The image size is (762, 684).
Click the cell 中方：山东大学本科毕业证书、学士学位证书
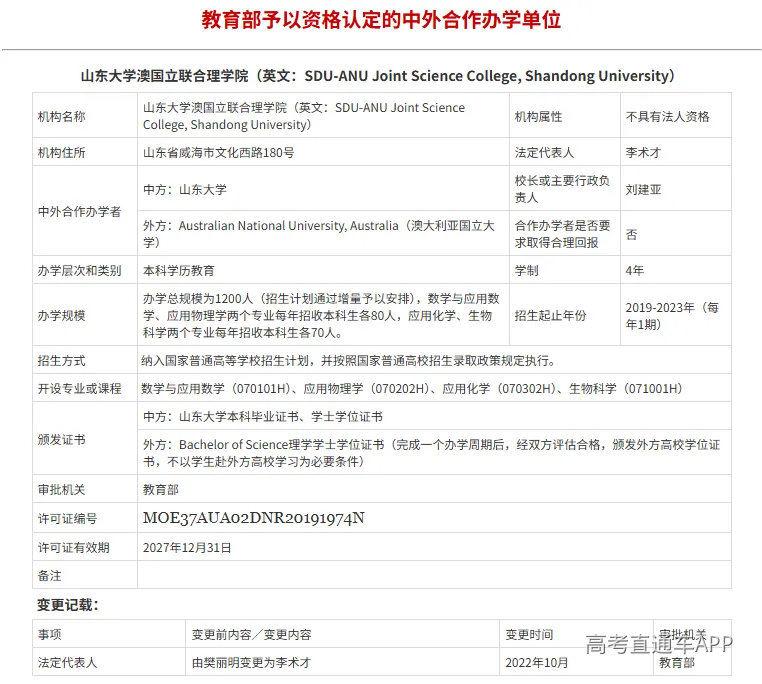point(434,416)
